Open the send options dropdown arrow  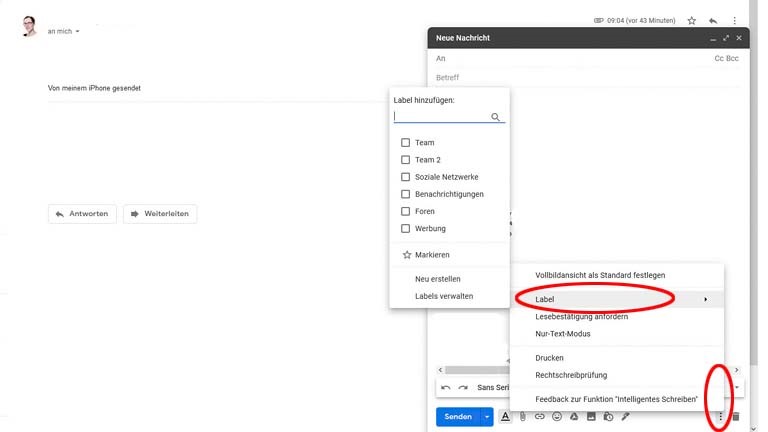click(487, 416)
